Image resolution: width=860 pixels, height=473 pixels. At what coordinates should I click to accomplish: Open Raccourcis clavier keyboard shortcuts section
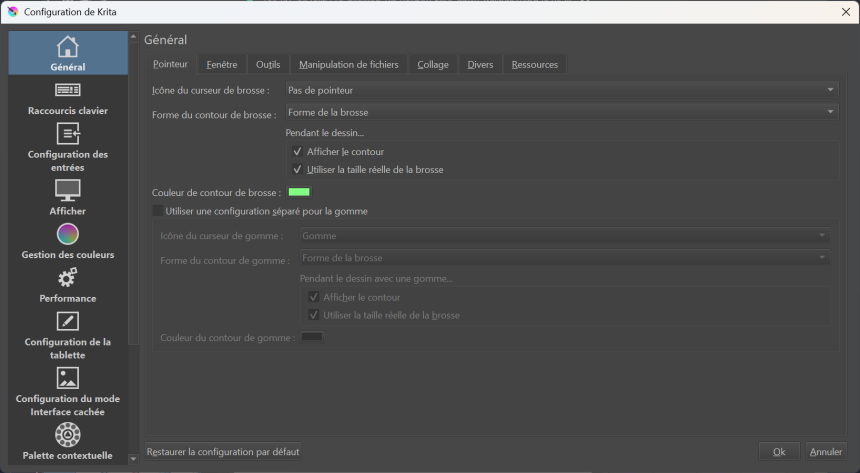pyautogui.click(x=67, y=98)
